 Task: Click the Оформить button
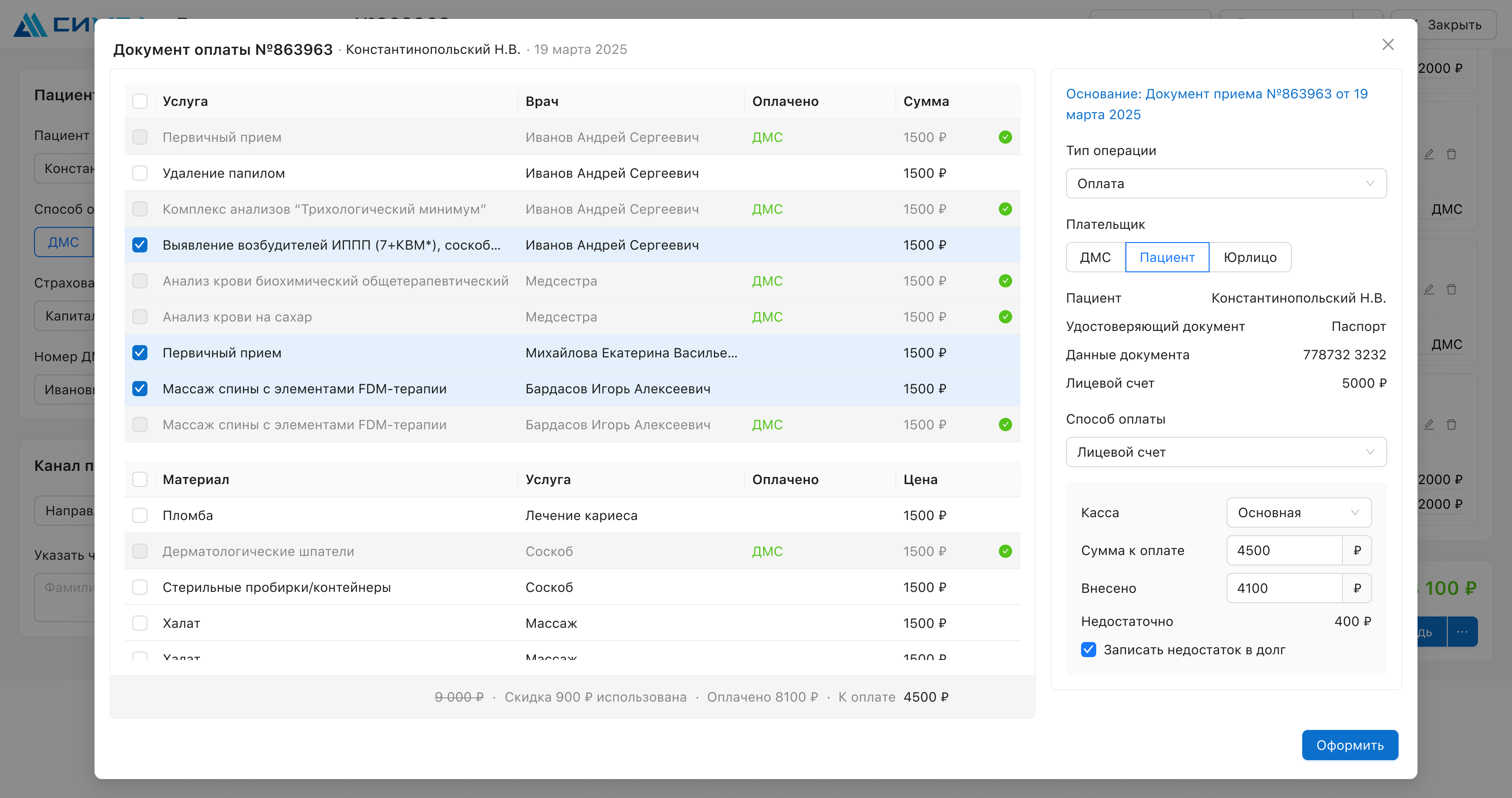[1349, 745]
